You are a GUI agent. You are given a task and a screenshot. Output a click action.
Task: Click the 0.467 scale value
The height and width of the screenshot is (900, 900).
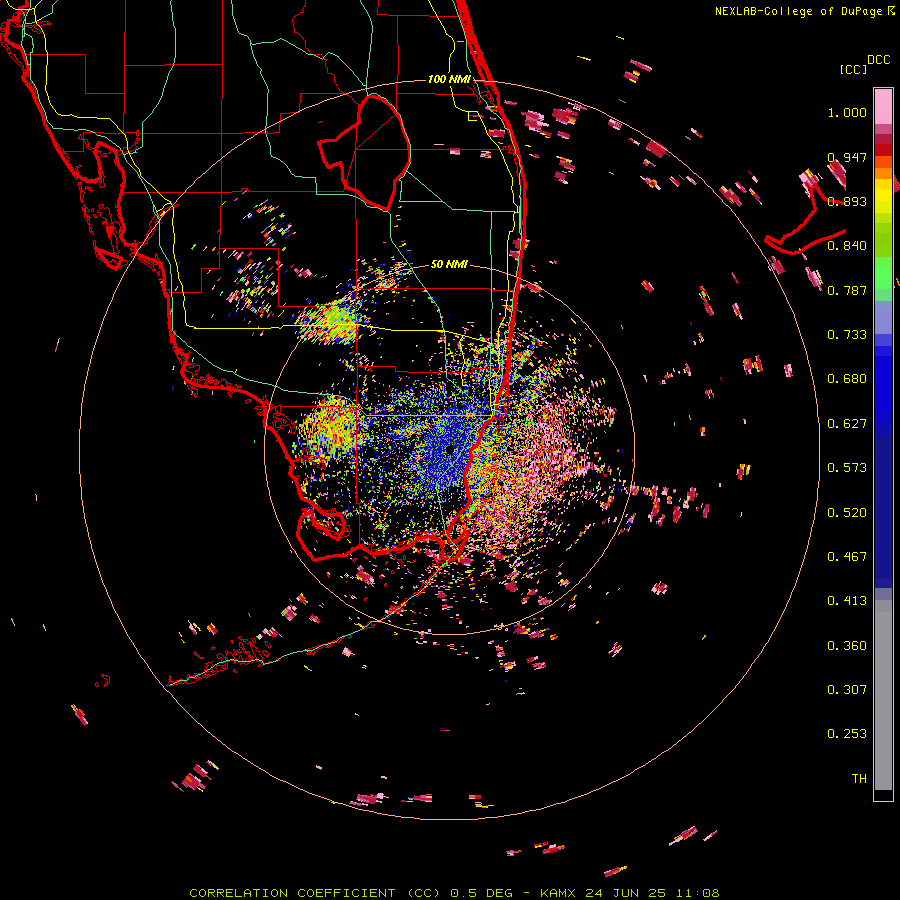click(x=847, y=557)
